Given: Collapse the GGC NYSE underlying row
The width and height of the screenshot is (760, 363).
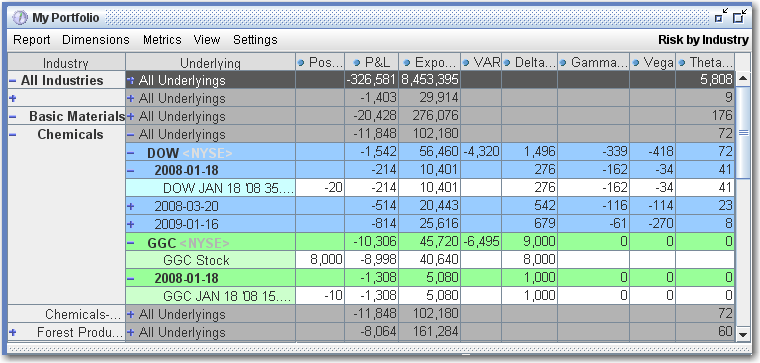Looking at the screenshot, I should pyautogui.click(x=131, y=242).
